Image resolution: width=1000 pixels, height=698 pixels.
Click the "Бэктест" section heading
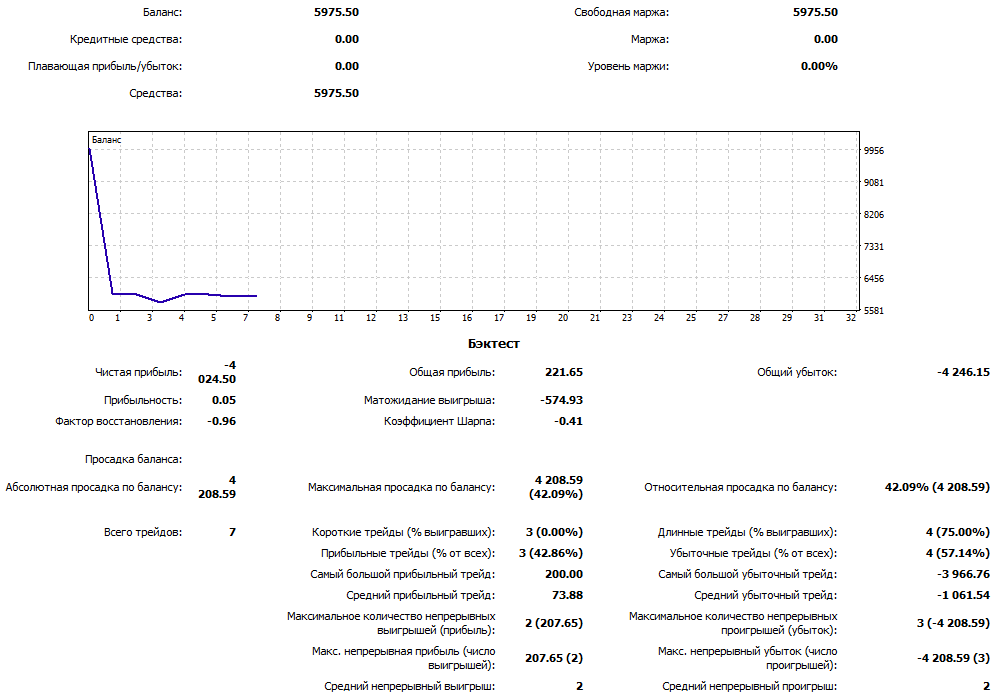493,344
